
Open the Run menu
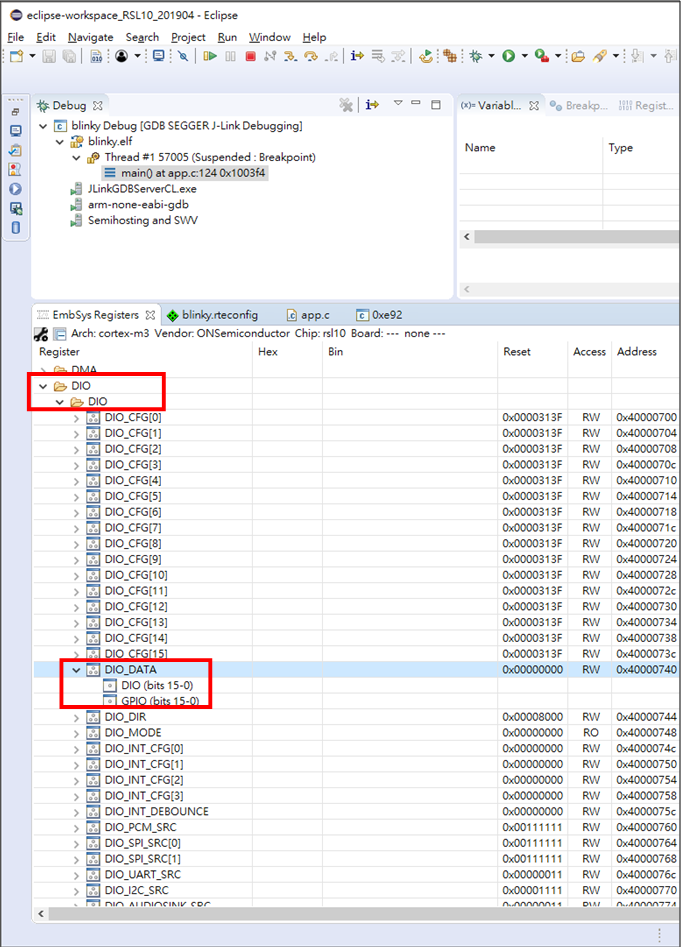[227, 37]
